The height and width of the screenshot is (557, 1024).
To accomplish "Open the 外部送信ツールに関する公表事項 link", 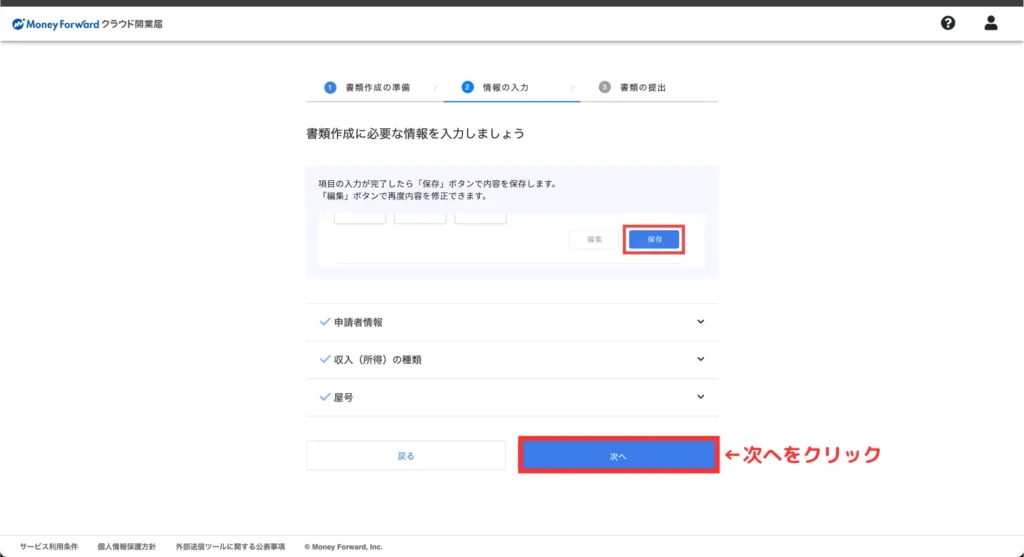I will [x=230, y=547].
